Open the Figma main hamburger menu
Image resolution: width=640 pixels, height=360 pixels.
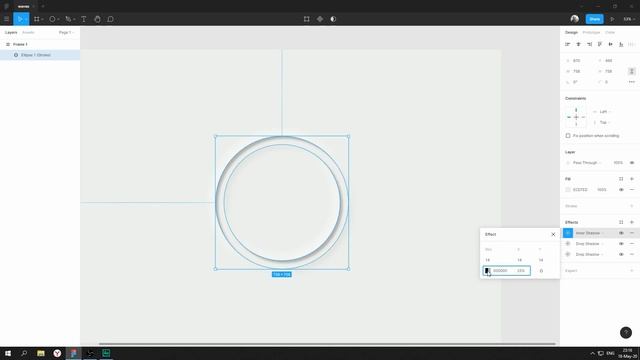6,19
